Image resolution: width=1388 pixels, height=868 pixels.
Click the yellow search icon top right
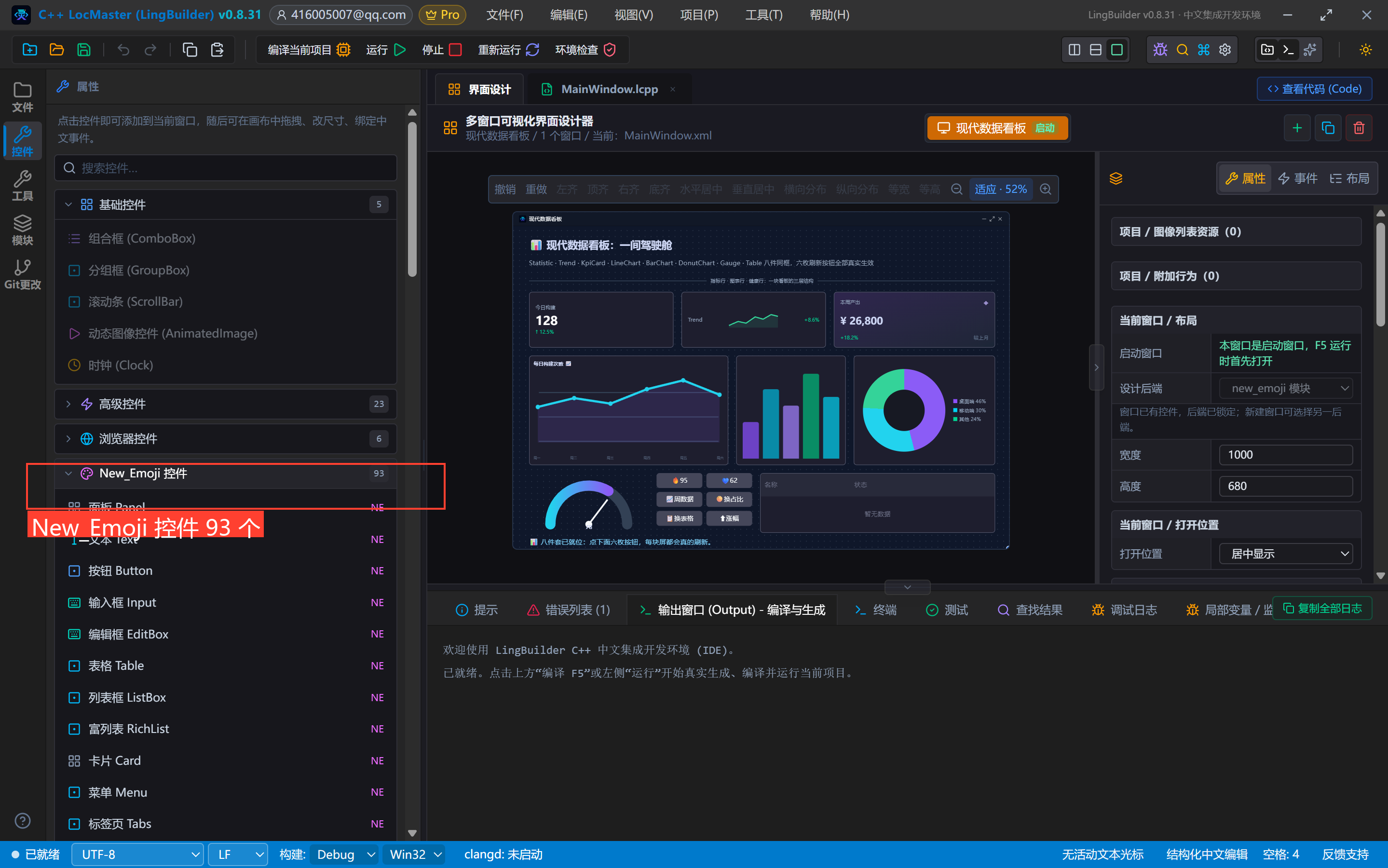tap(1182, 50)
